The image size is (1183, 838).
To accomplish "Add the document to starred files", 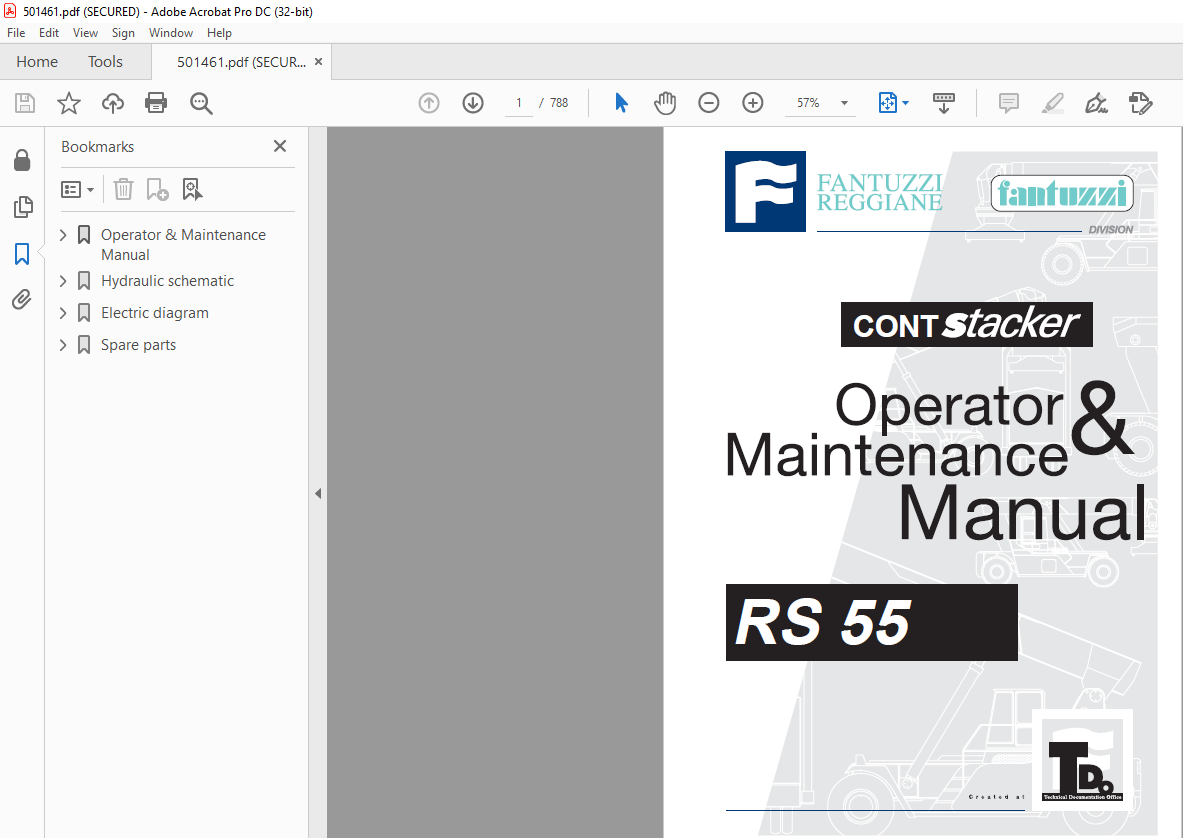I will (69, 103).
